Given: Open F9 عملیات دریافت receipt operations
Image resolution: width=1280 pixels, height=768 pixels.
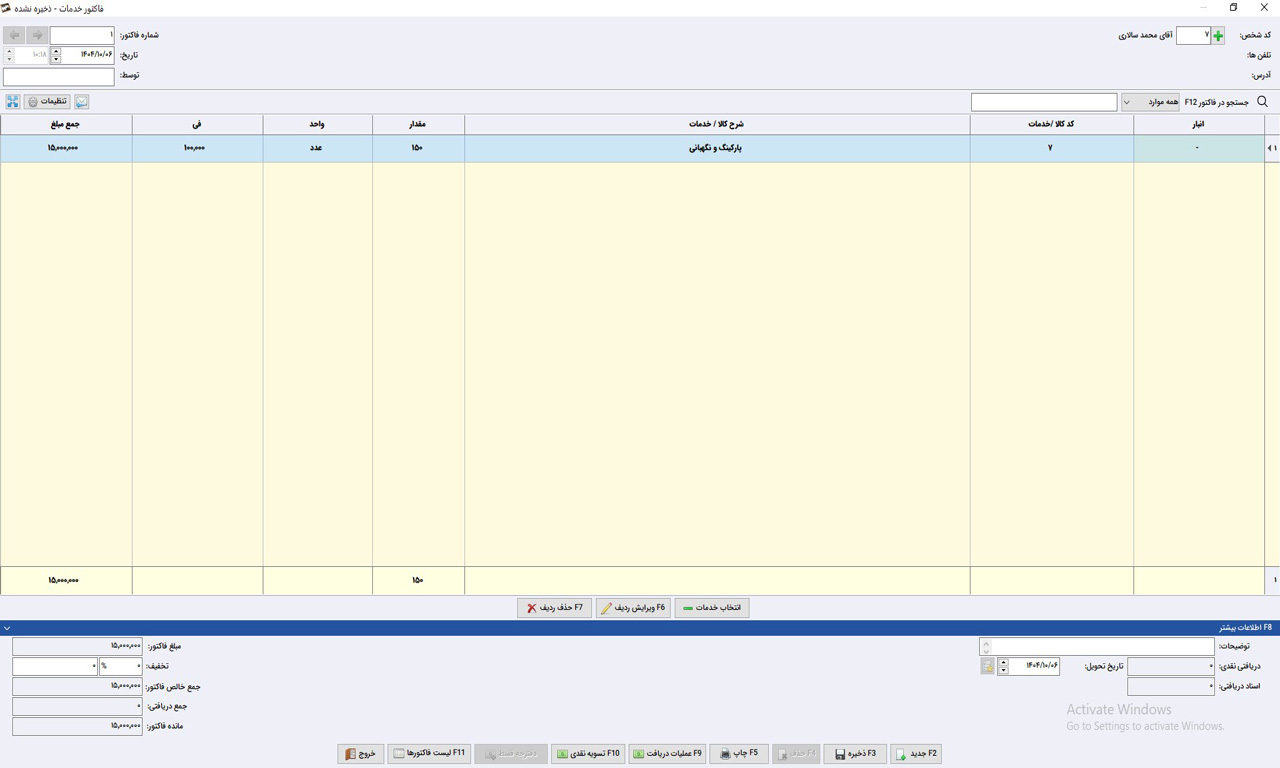Looking at the screenshot, I should tap(668, 753).
